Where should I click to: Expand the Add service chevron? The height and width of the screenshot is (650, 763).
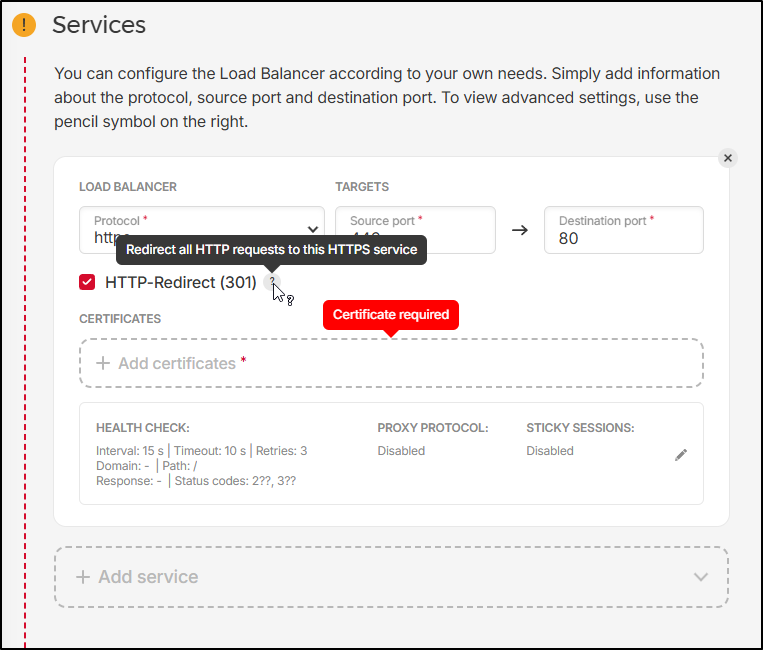(x=700, y=577)
